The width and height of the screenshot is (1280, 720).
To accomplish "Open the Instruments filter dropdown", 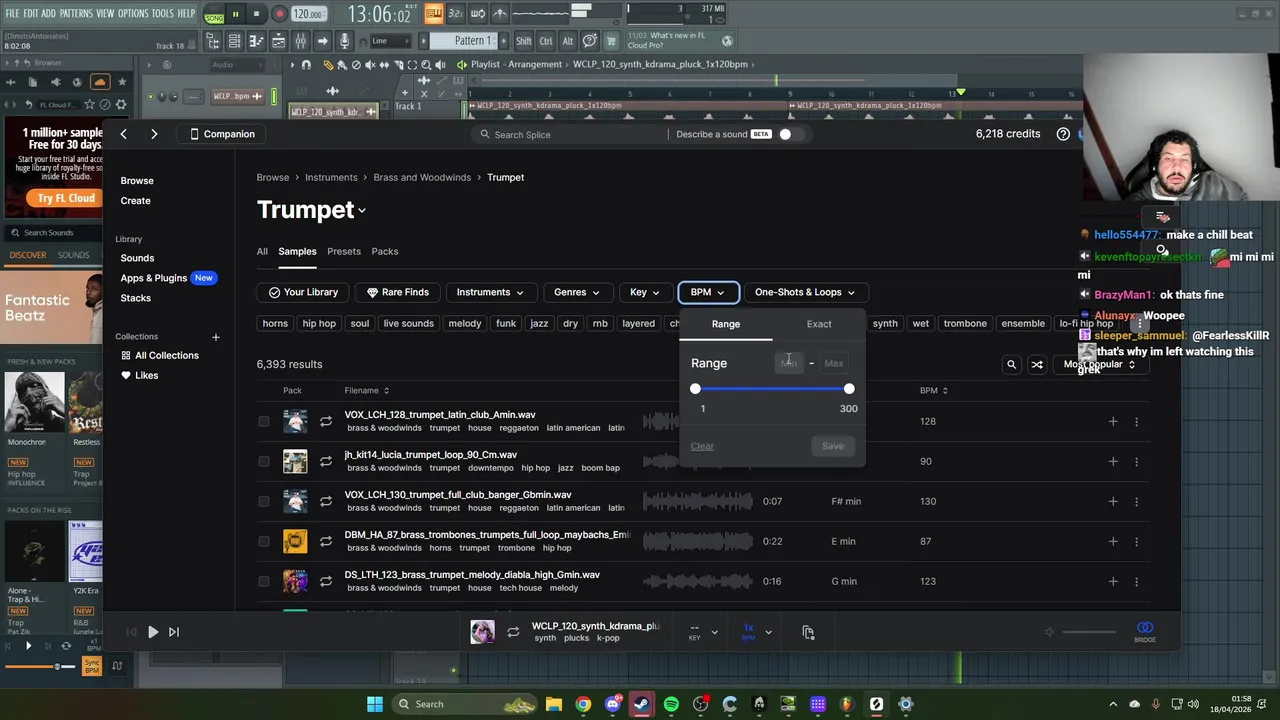I will pos(490,292).
